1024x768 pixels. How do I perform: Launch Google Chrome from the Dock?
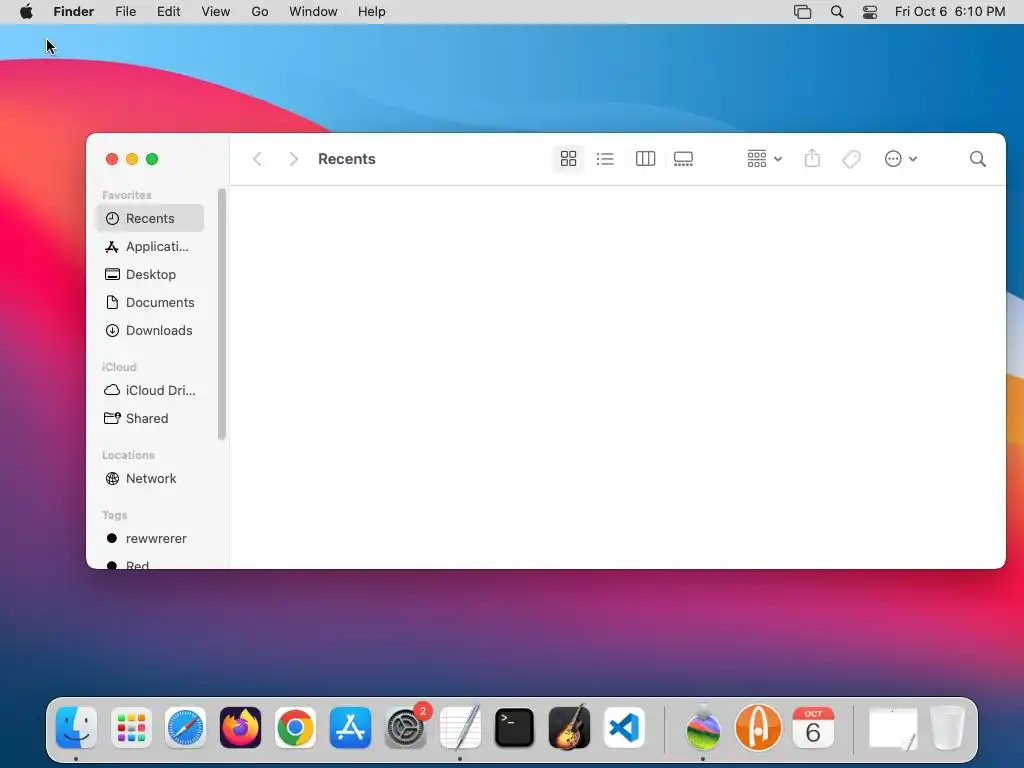coord(295,728)
